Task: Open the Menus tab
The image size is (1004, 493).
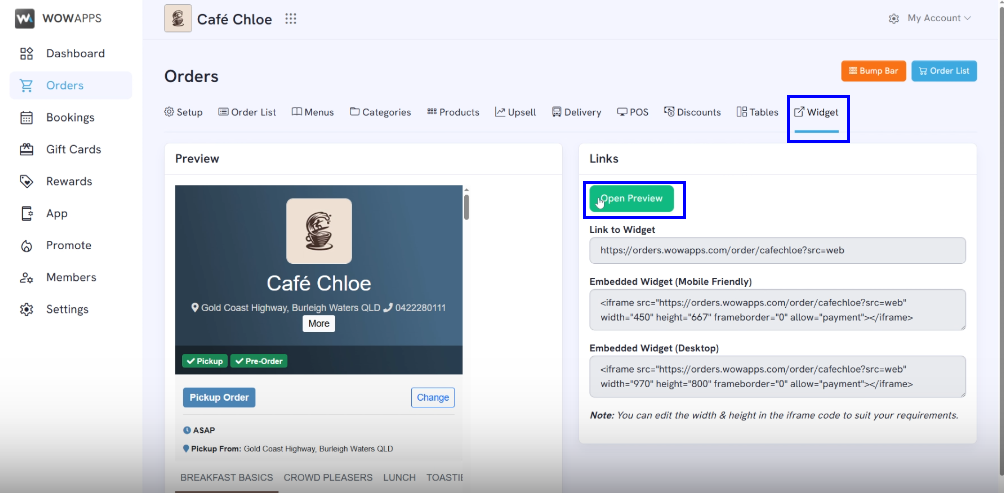Action: (x=312, y=112)
